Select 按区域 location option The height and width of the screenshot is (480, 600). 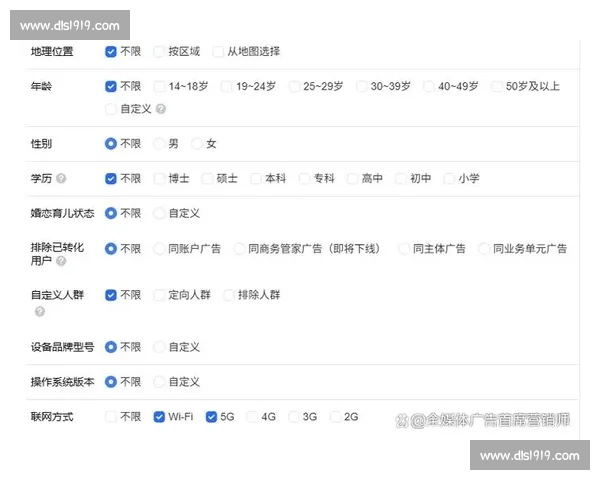point(159,52)
